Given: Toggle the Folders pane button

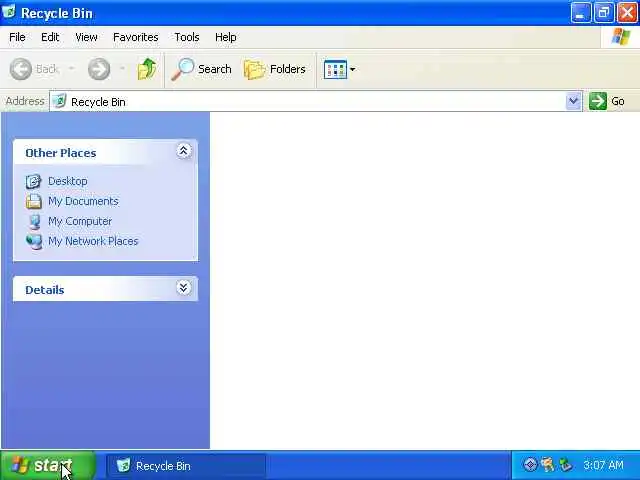Looking at the screenshot, I should pyautogui.click(x=275, y=69).
